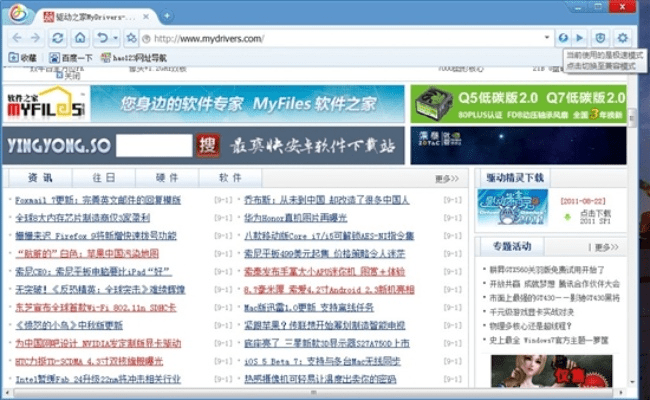Open the Zotac dark banner ad
The width and height of the screenshot is (650, 400).
(519, 145)
